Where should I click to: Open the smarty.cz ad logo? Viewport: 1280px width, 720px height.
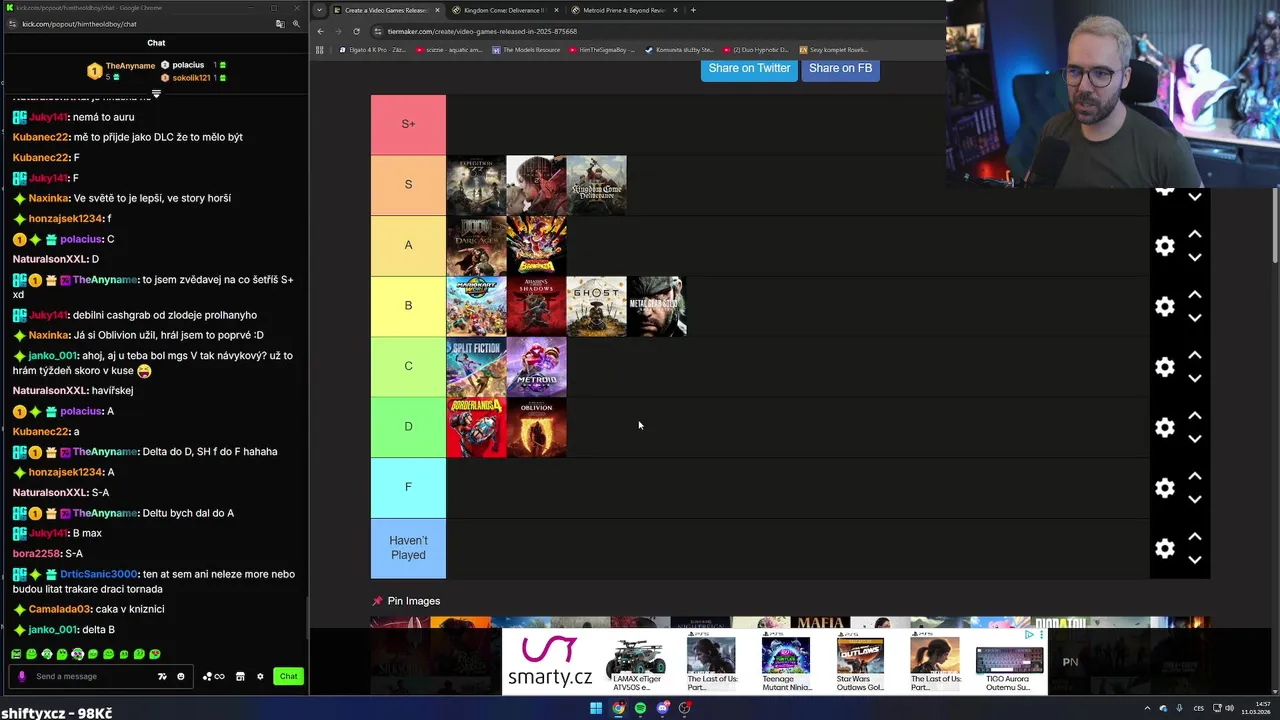[x=549, y=661]
